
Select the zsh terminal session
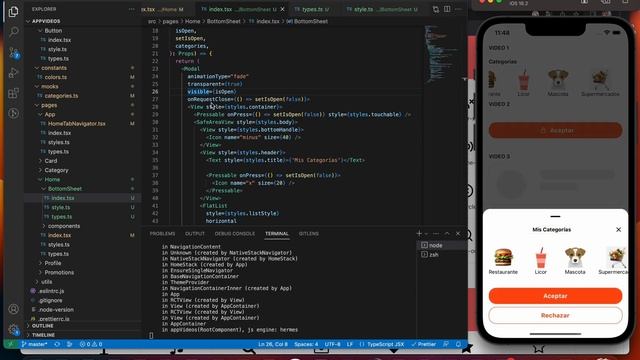click(x=442, y=255)
